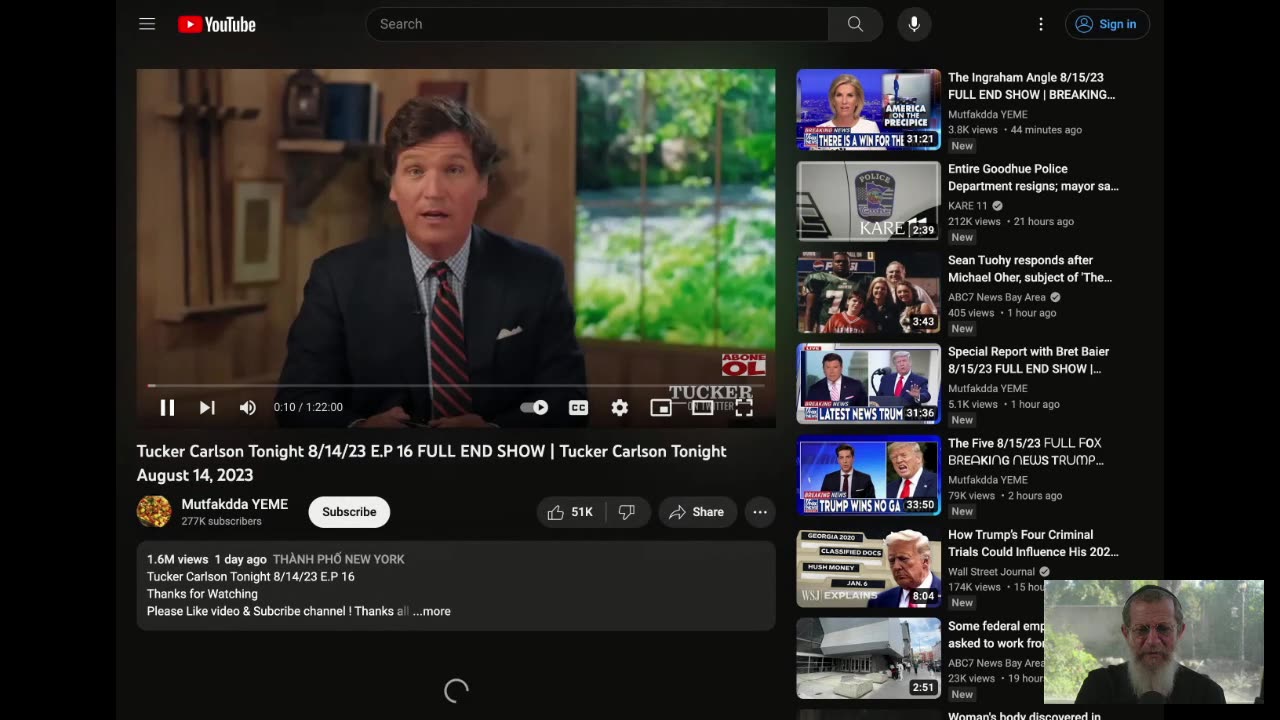Open the hamburger guide menu

point(147,24)
